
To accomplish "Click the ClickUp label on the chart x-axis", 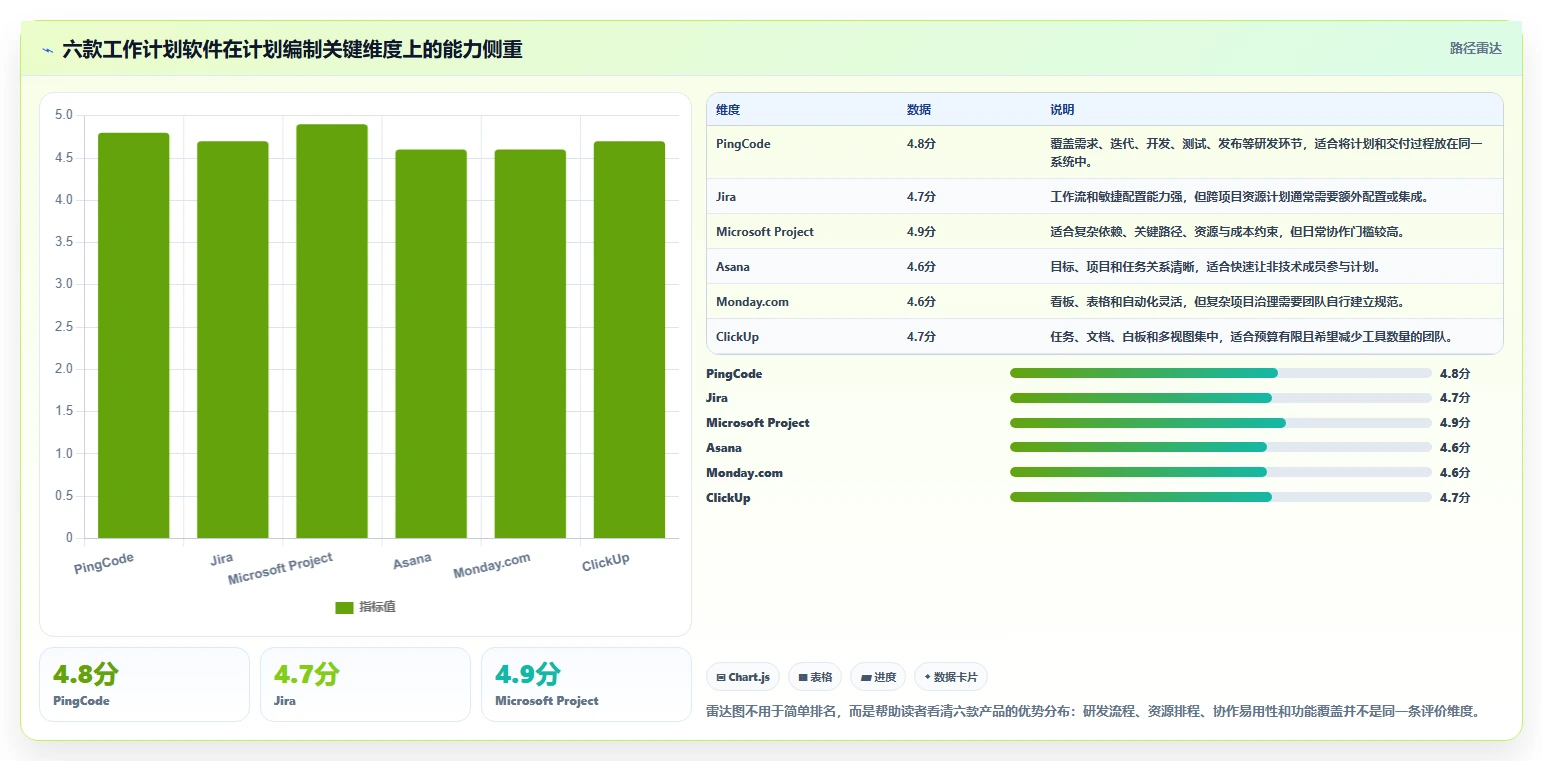I will coord(606,562).
